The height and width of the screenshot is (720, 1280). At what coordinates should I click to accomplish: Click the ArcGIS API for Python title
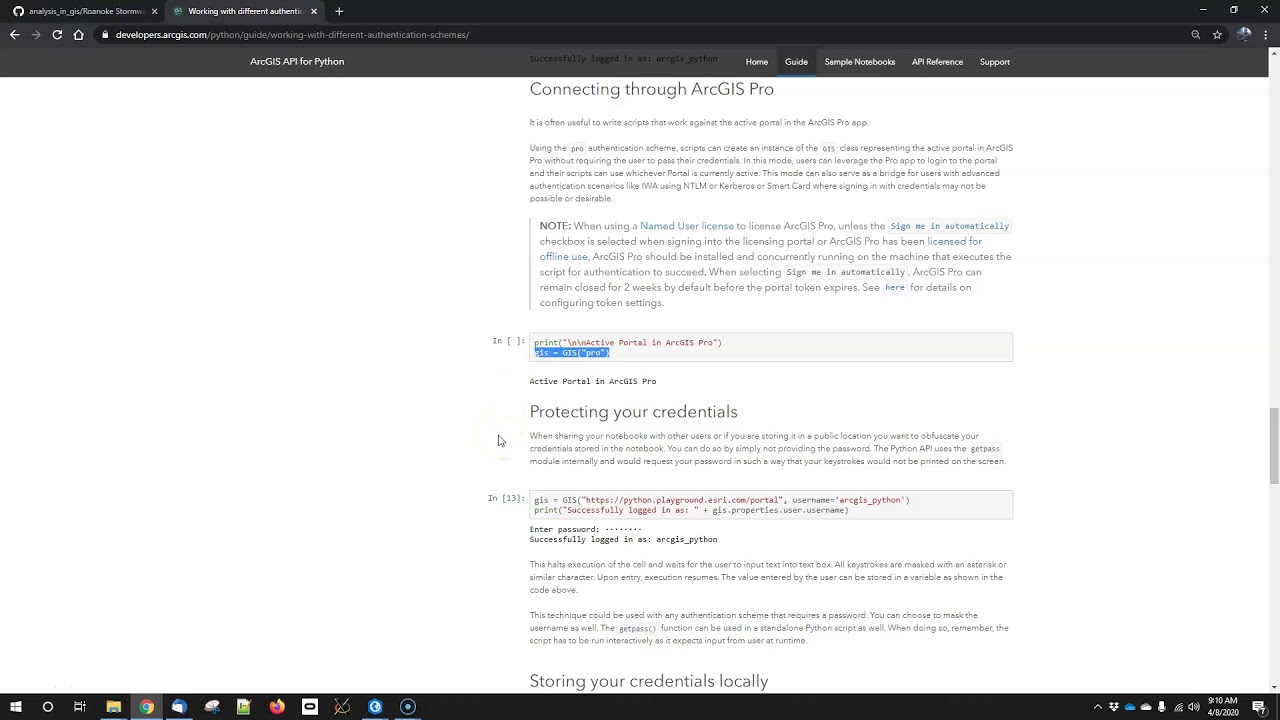[297, 62]
